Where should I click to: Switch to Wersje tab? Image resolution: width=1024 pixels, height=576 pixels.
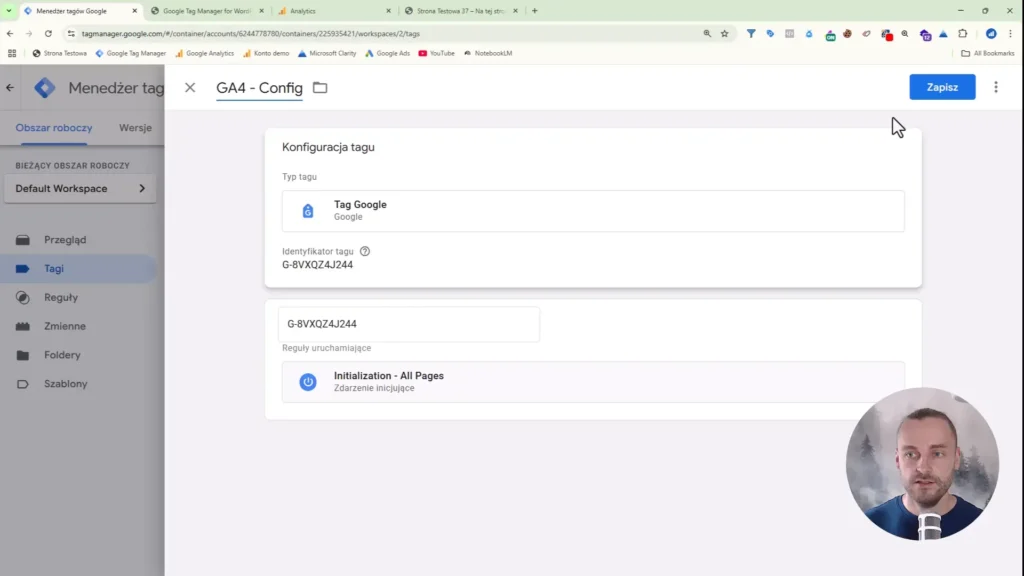[135, 128]
